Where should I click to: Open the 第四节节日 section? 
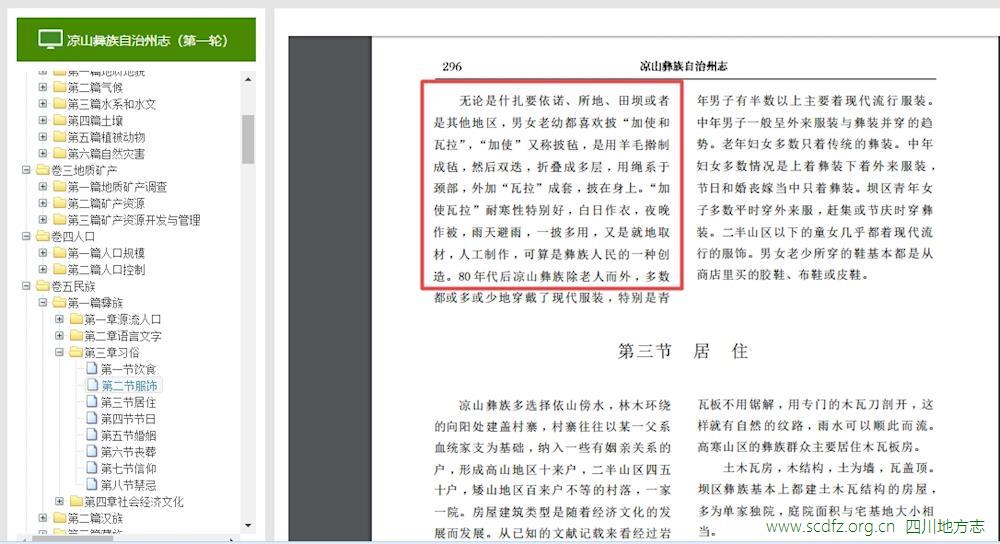point(128,419)
